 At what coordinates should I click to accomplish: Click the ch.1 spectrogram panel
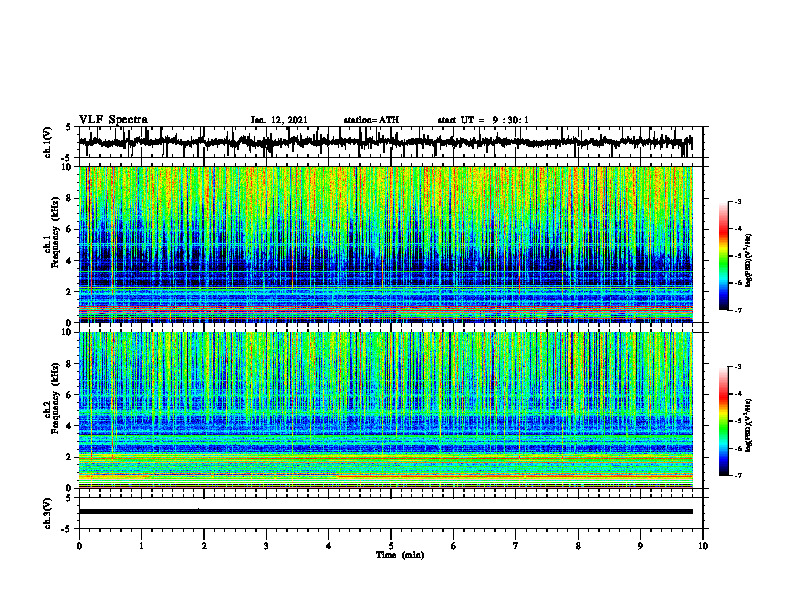tap(386, 244)
